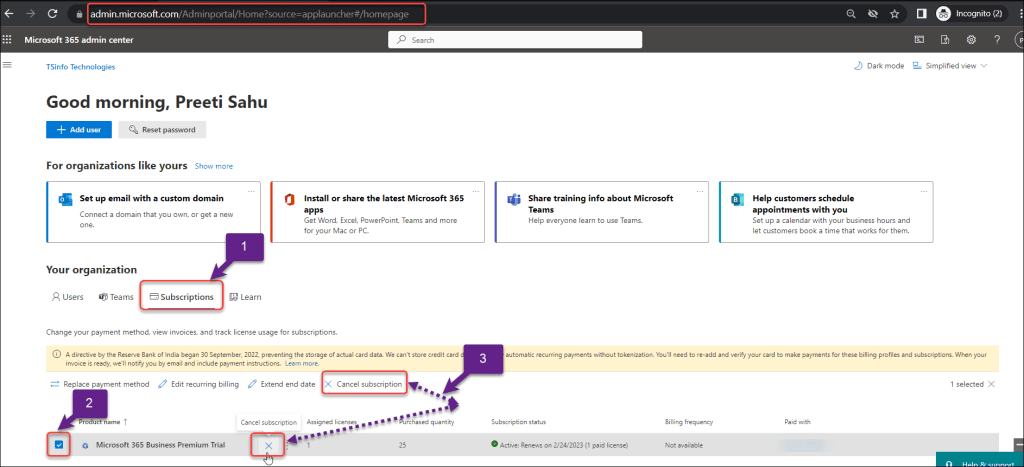Click the Learn more link in the notice

(x=302, y=363)
